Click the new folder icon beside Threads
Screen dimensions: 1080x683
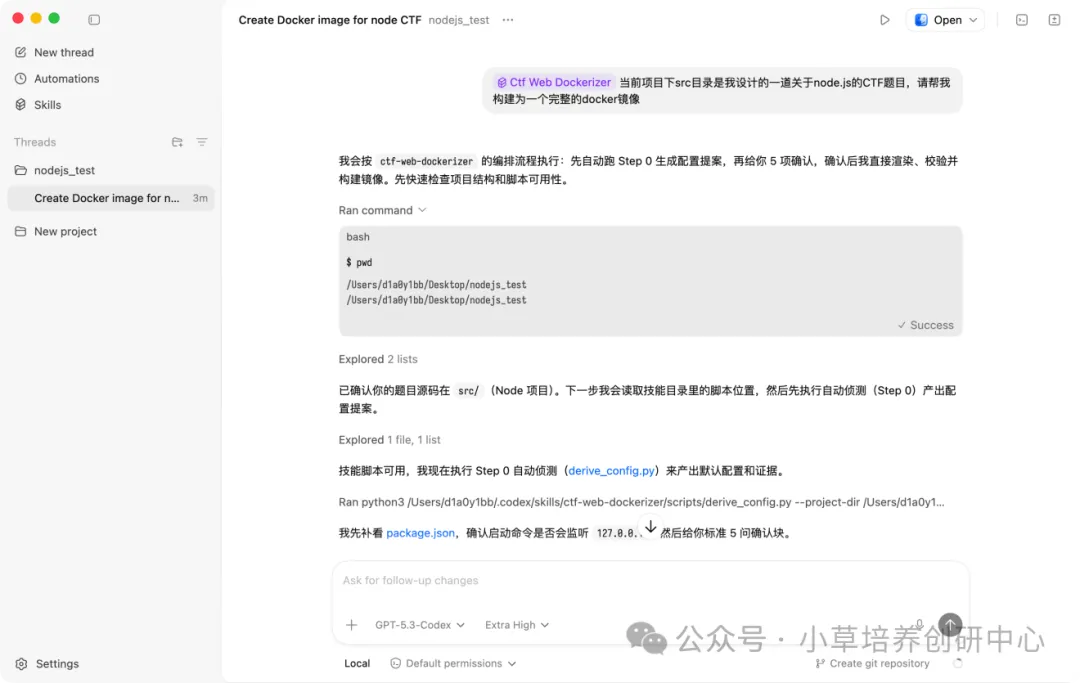177,142
